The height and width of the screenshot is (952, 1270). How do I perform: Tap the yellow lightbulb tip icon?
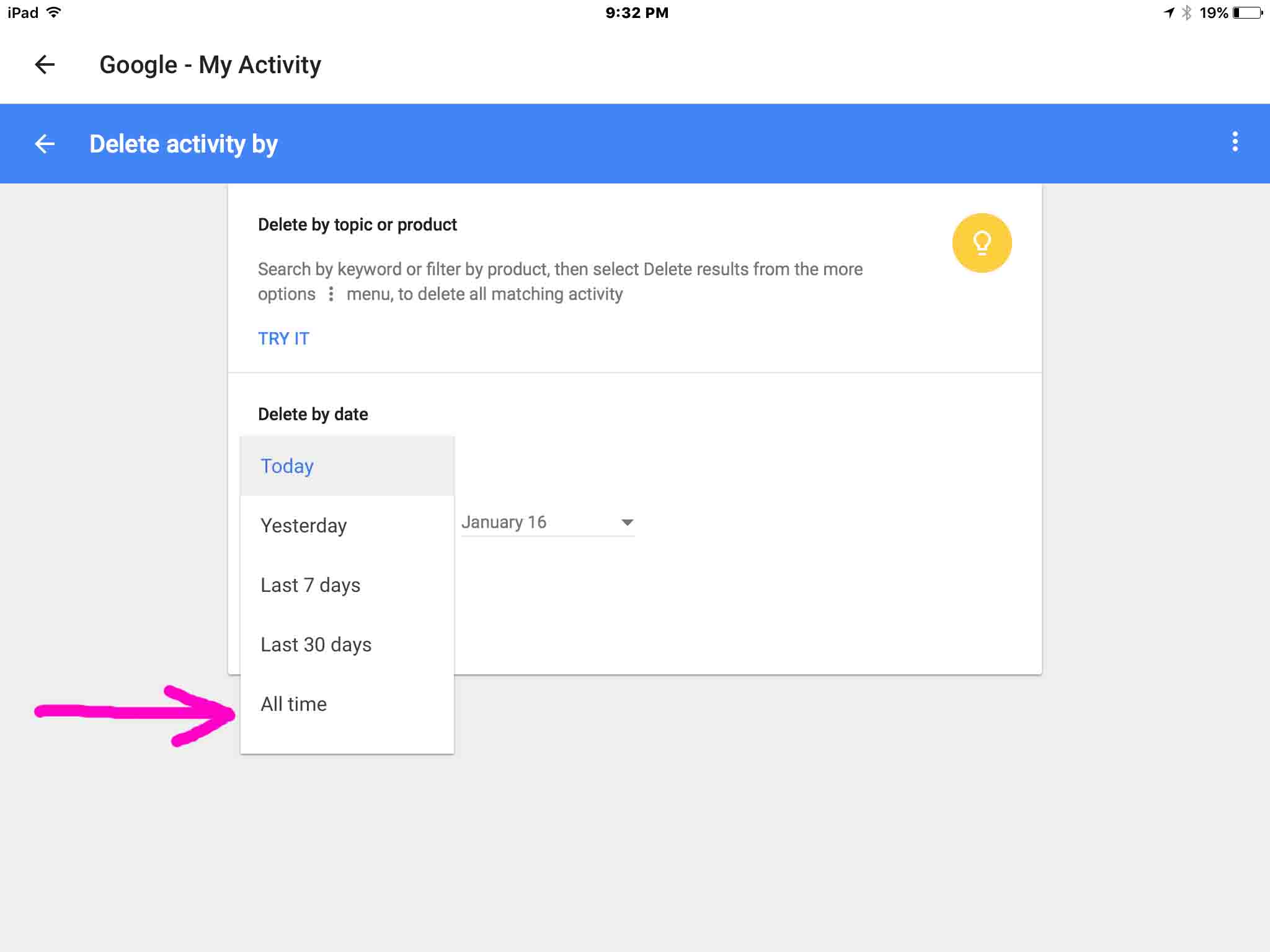(x=982, y=243)
